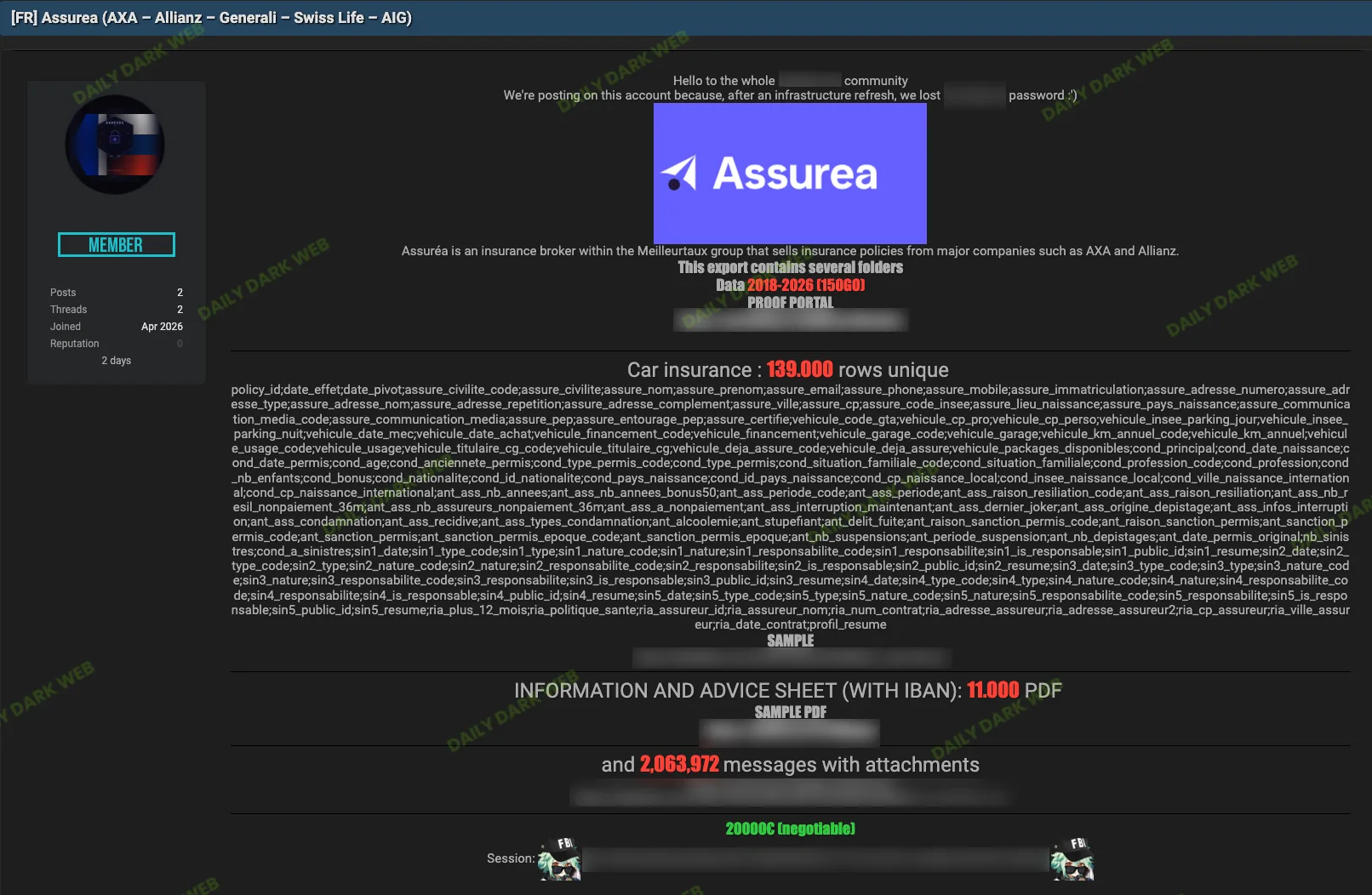The image size is (1372, 895).
Task: Open the blurred SAMPLE PDF link
Action: 789,732
